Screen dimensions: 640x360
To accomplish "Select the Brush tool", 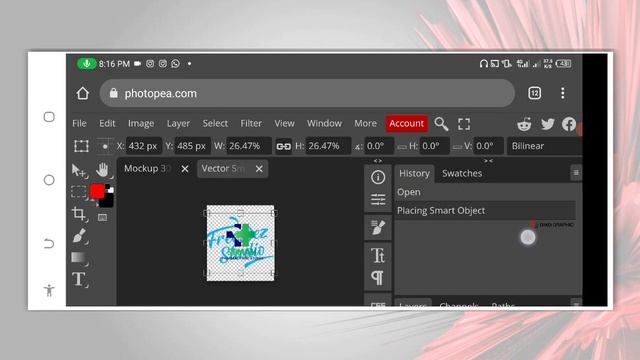I will tap(79, 236).
